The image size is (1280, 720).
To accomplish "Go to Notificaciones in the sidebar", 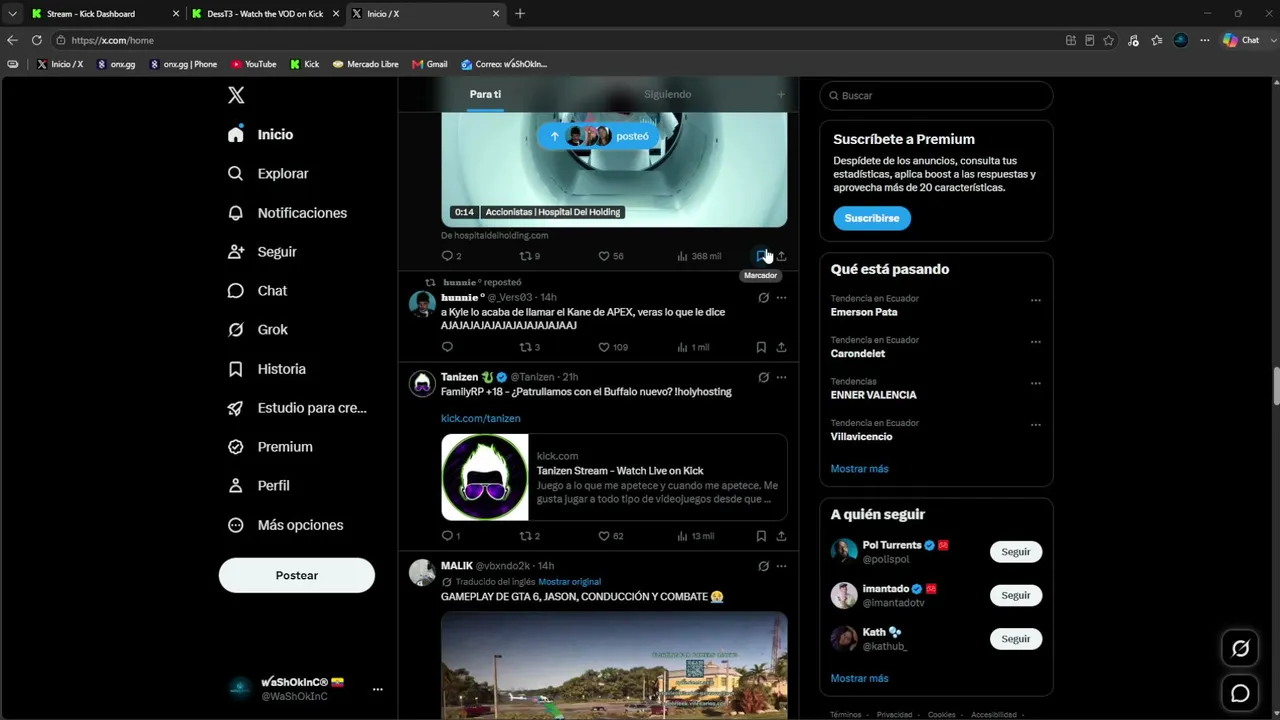I will click(x=287, y=213).
